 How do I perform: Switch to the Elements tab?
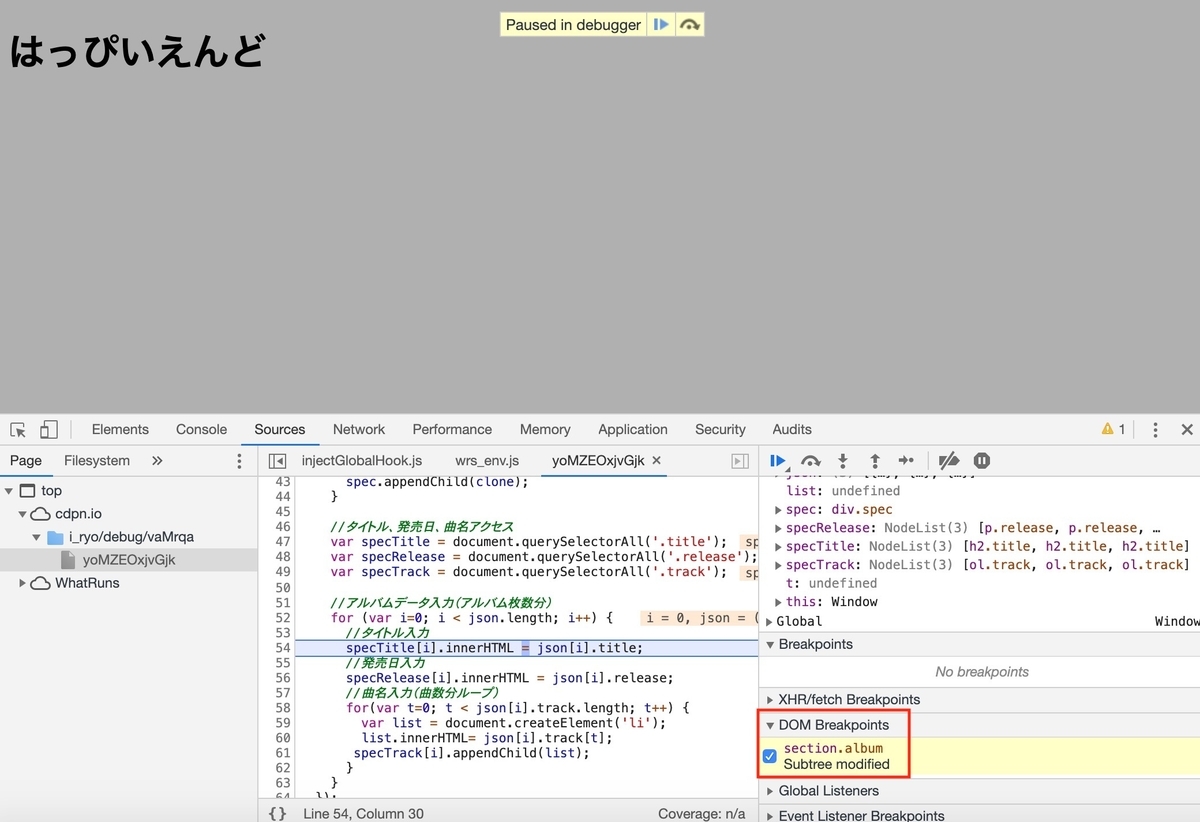(120, 429)
